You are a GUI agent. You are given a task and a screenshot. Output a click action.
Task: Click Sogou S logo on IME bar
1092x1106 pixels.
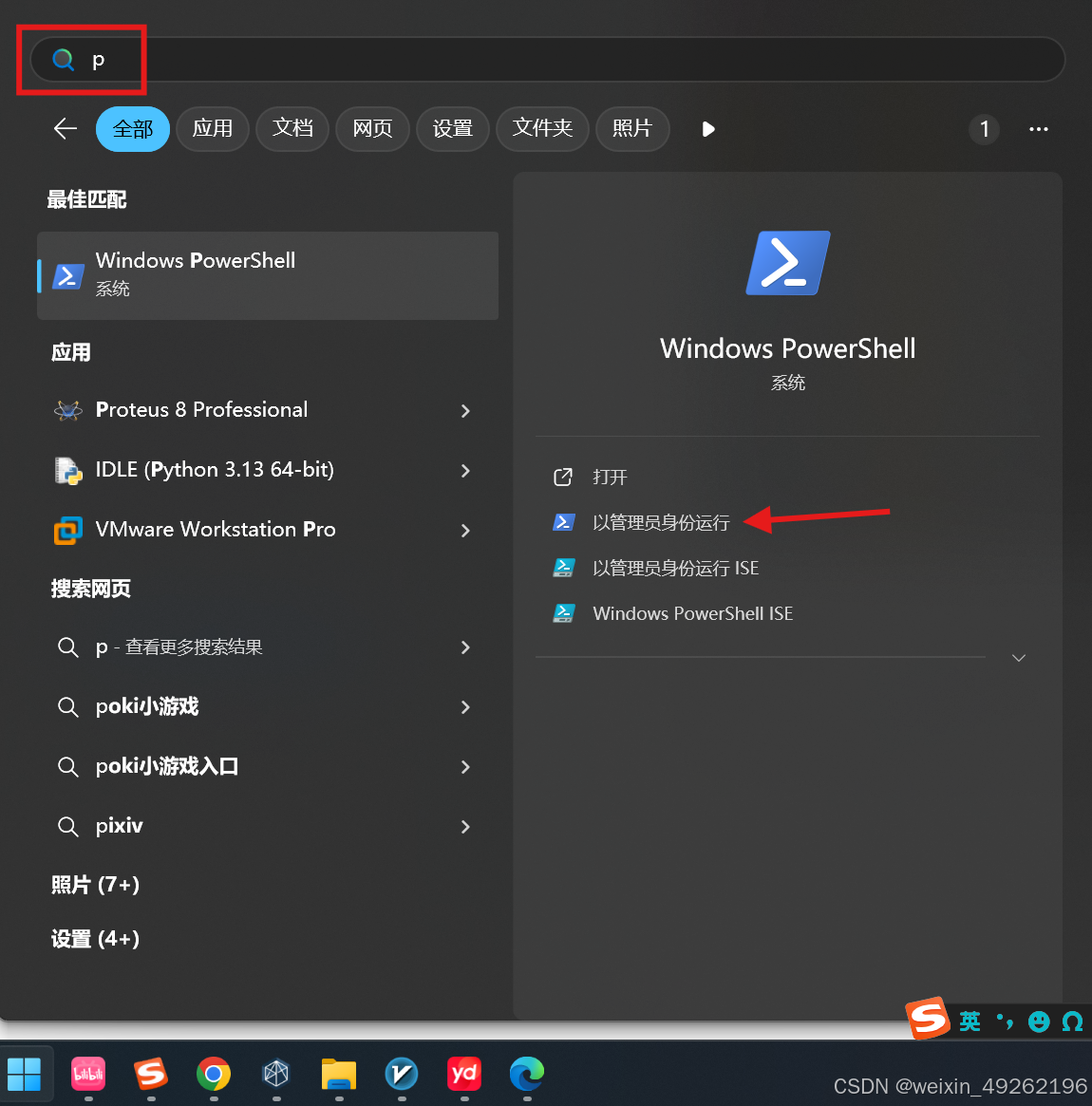tap(929, 1018)
